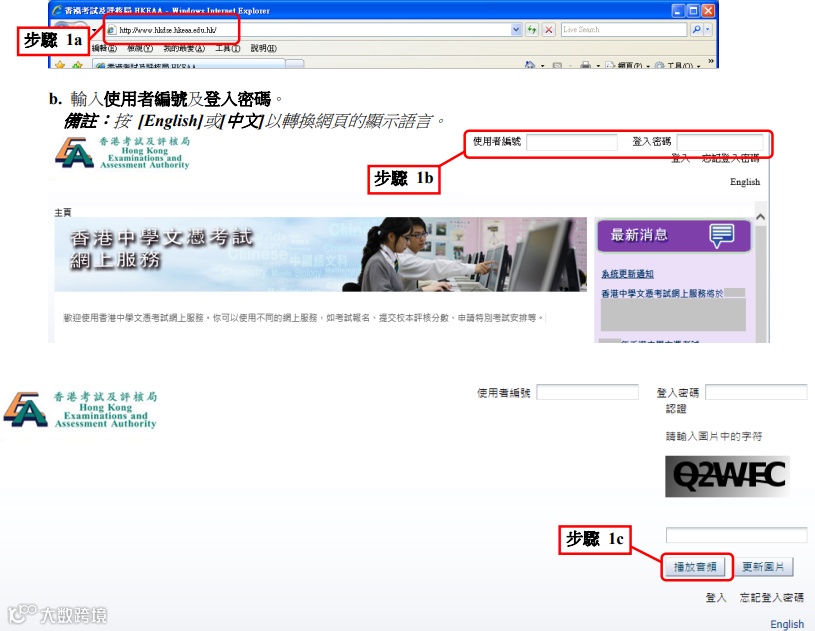Click the 主頁 breadcrumb text

tap(63, 212)
